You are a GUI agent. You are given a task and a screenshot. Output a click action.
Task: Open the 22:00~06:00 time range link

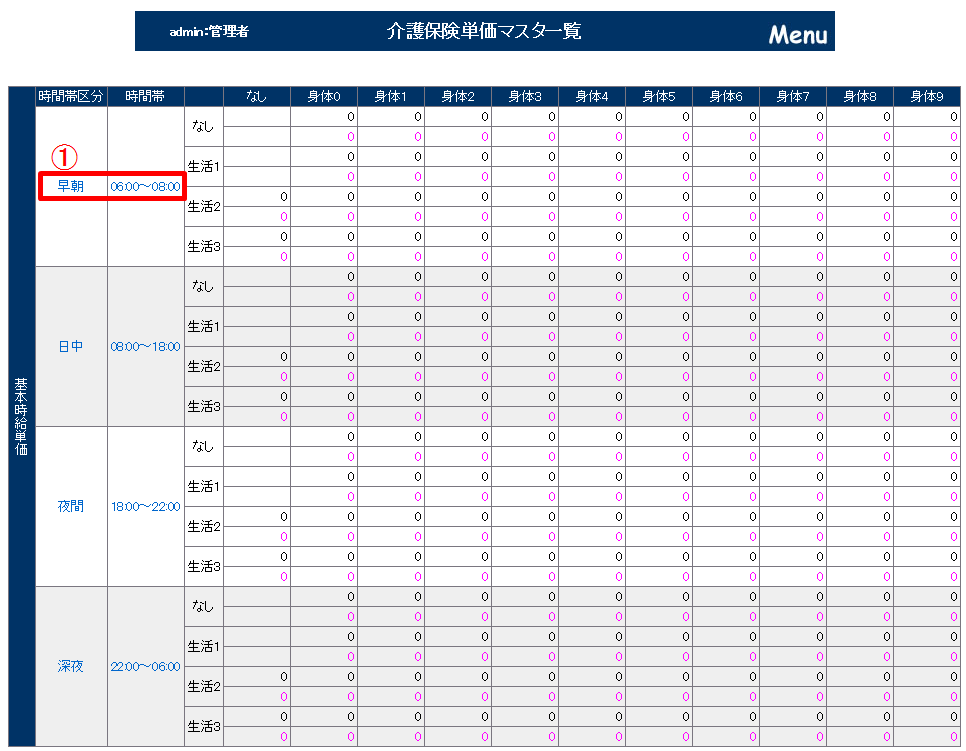click(145, 667)
